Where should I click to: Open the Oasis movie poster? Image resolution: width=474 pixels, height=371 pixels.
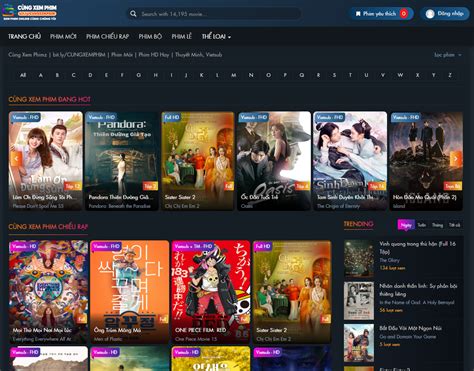pyautogui.click(x=274, y=161)
